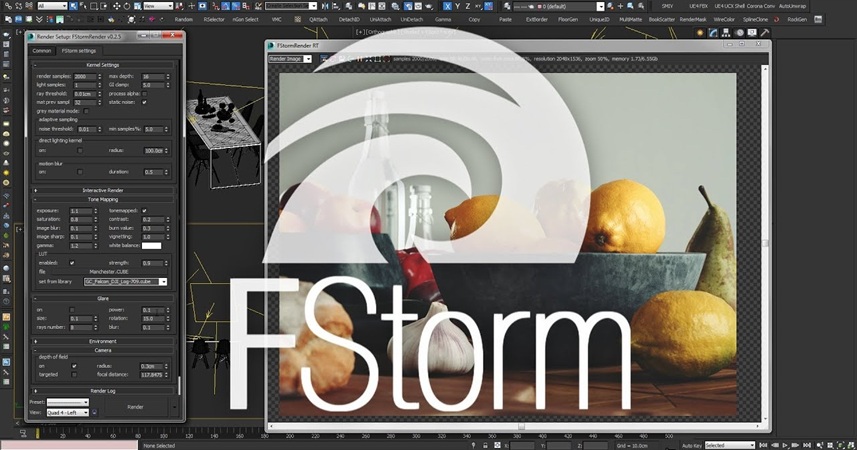Image resolution: width=857 pixels, height=450 pixels.
Task: Switch to the FStorm settings tab
Action: (79, 51)
